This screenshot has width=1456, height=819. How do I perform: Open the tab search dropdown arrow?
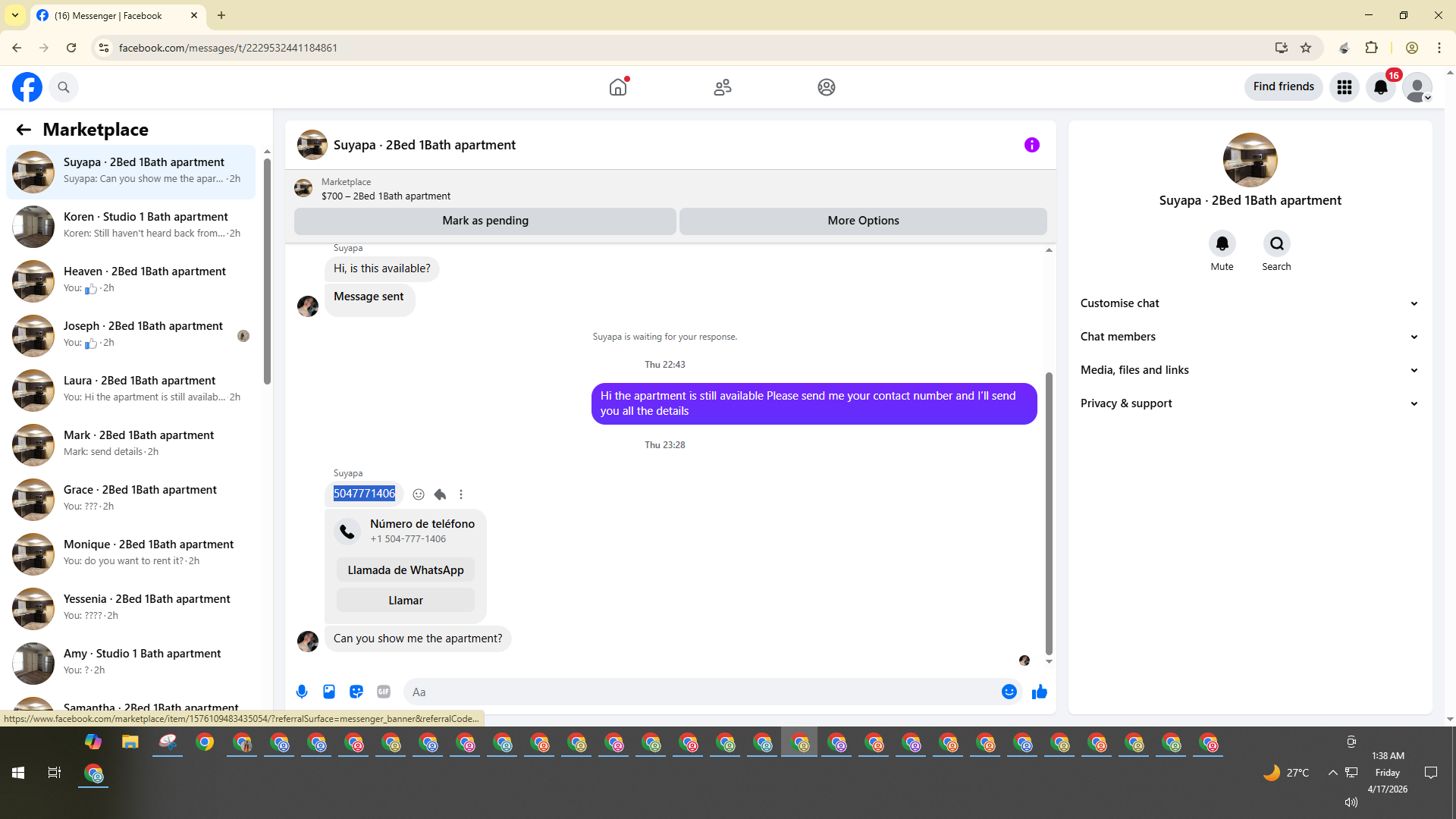click(15, 15)
